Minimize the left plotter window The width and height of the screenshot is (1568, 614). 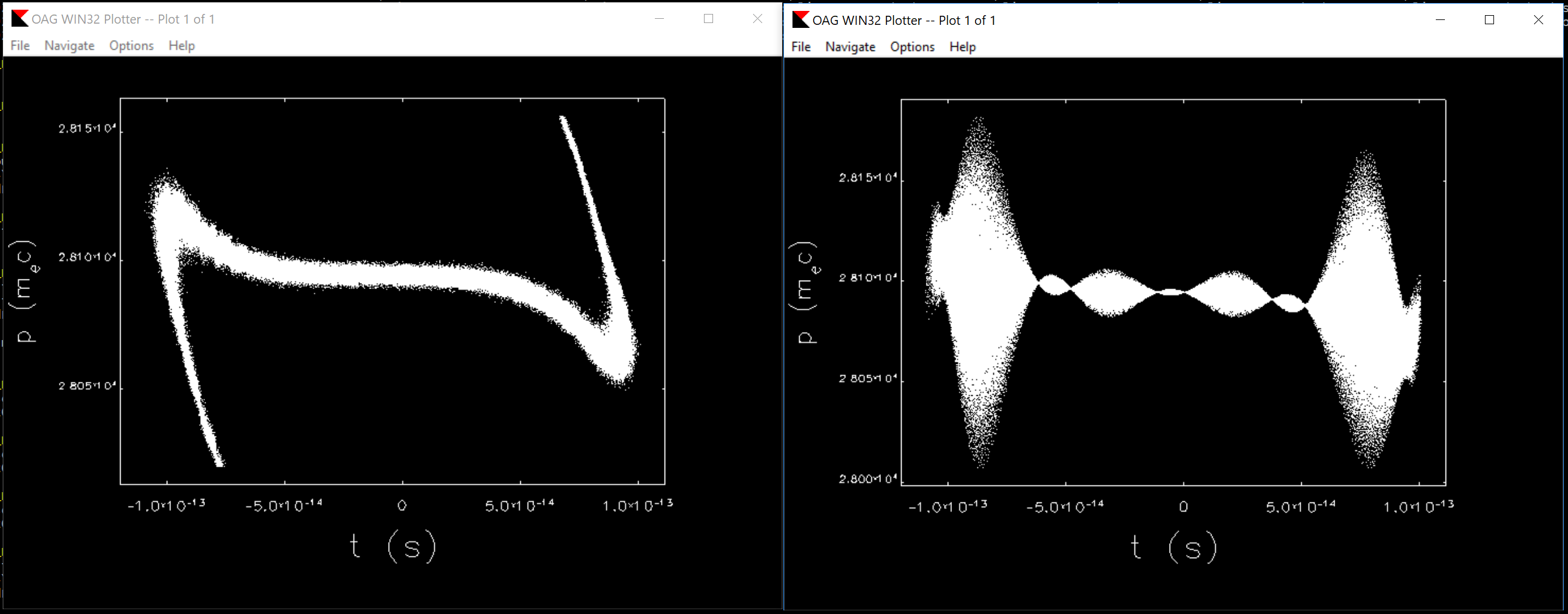pyautogui.click(x=659, y=19)
